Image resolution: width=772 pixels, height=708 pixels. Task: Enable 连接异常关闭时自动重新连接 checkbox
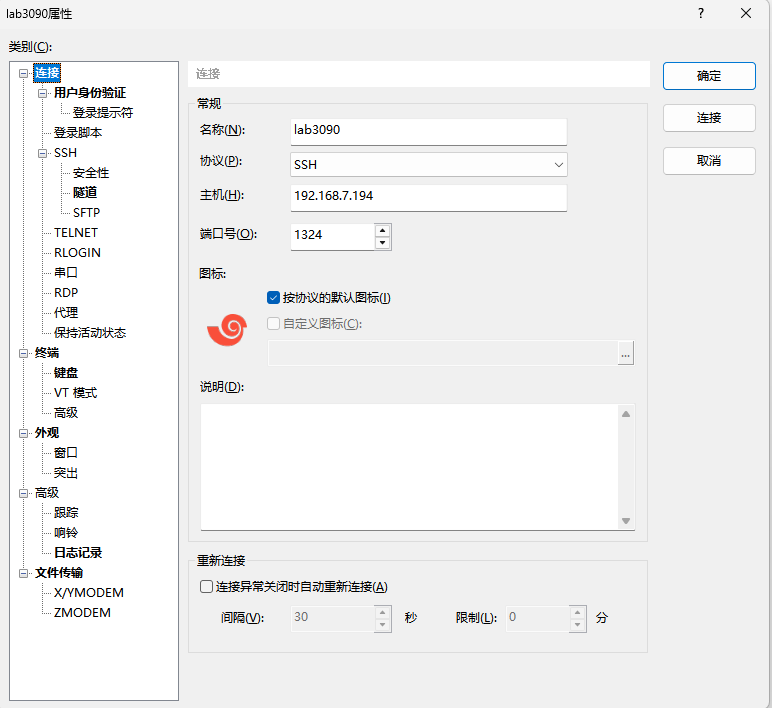point(206,586)
